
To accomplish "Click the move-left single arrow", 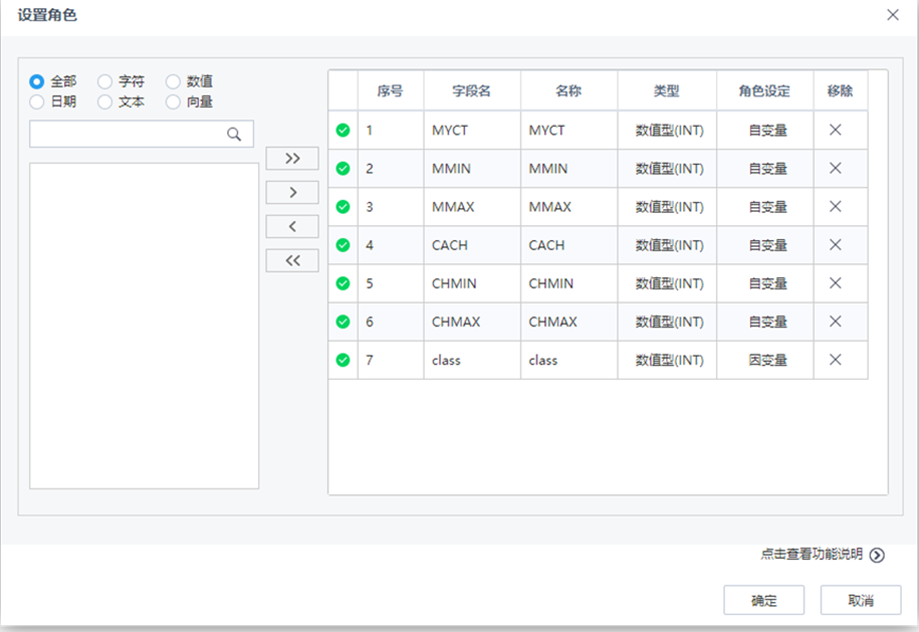I will [x=291, y=226].
